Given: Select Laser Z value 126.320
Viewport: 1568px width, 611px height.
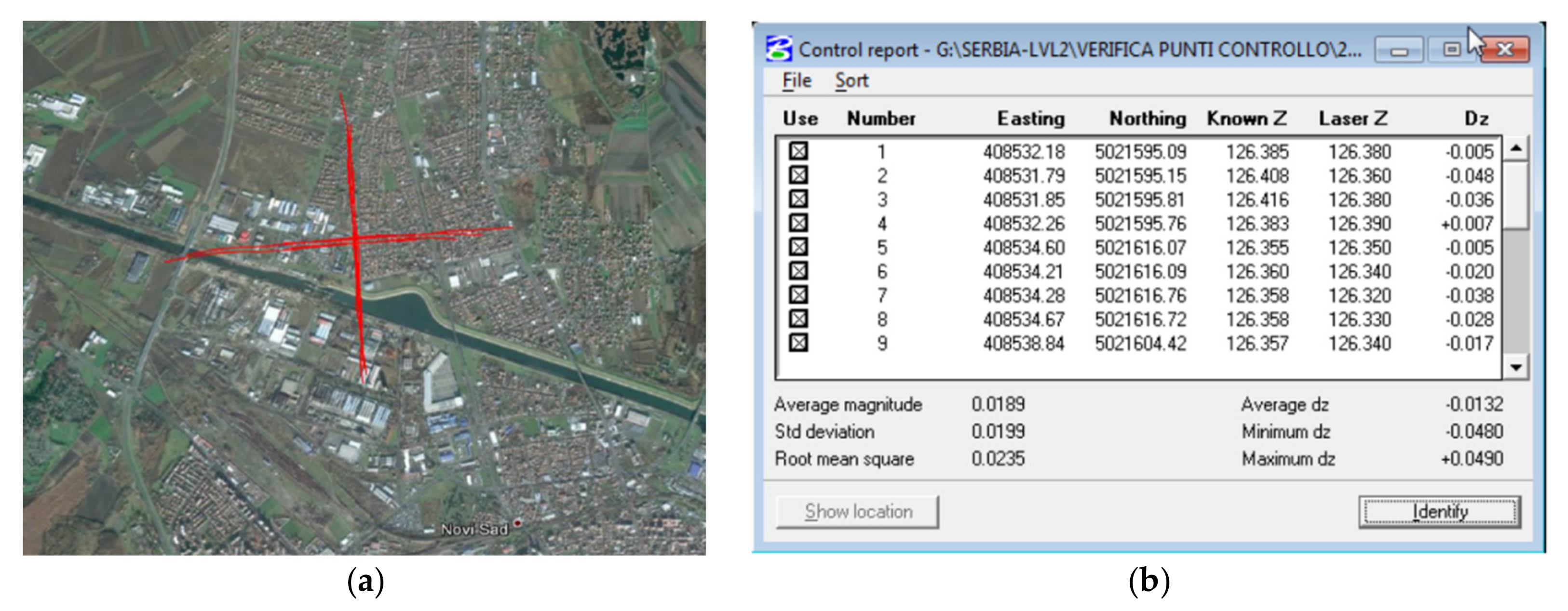Looking at the screenshot, I should pos(1360,296).
